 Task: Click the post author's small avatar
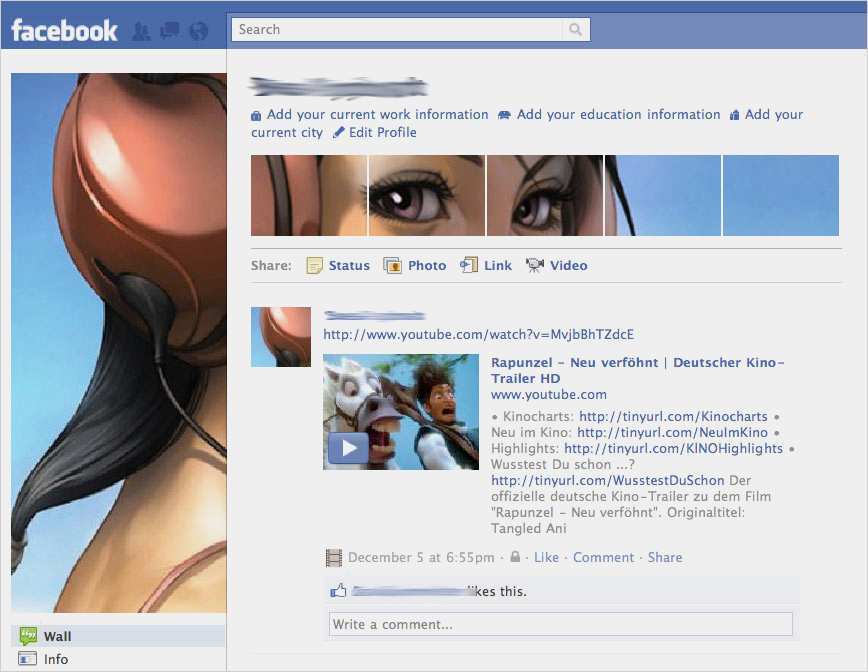click(x=281, y=337)
